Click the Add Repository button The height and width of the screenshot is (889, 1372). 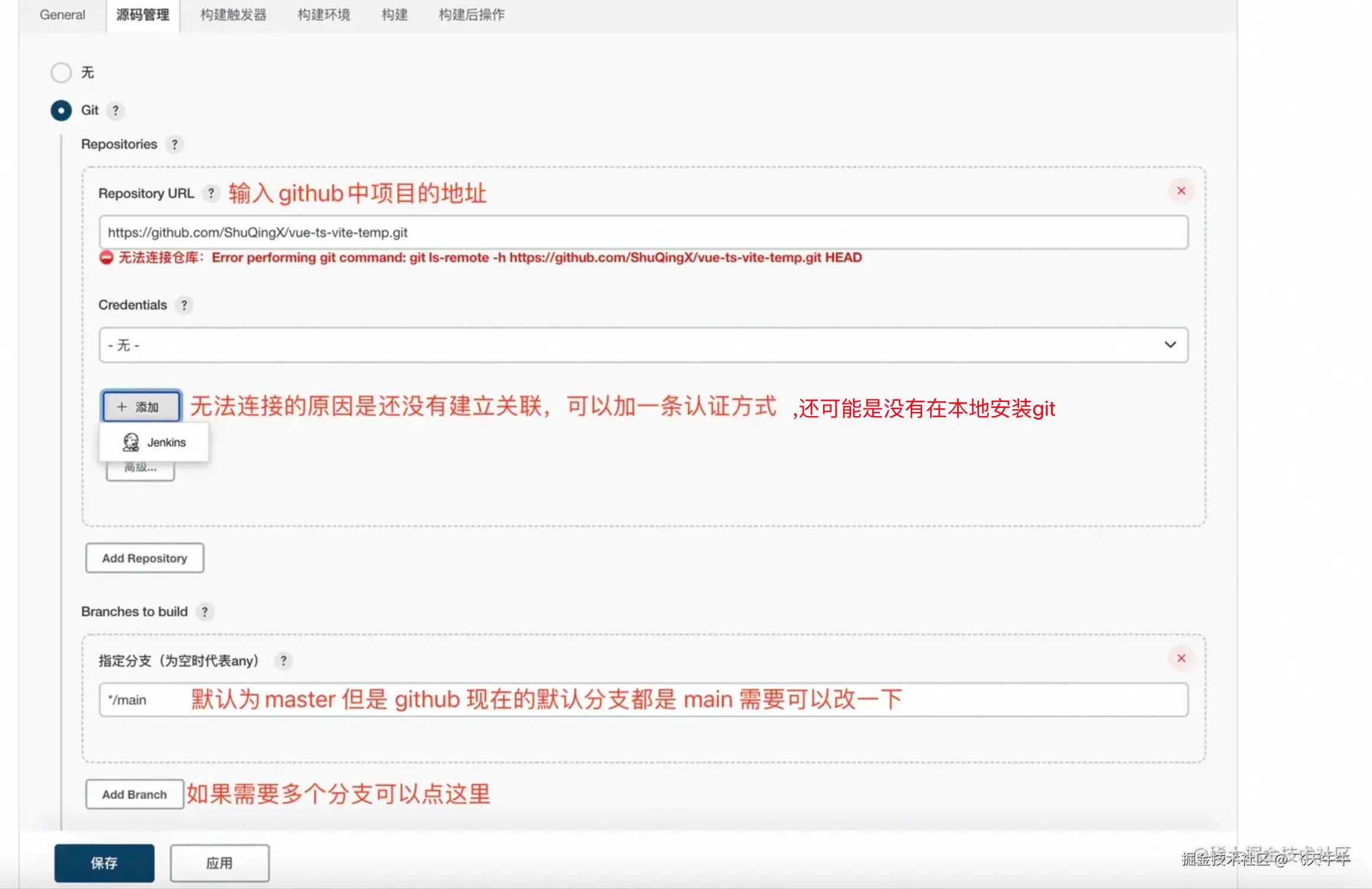point(145,558)
